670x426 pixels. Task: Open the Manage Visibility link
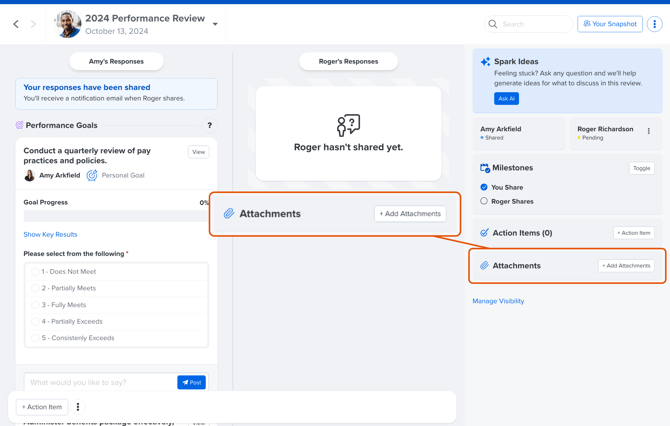(x=498, y=301)
